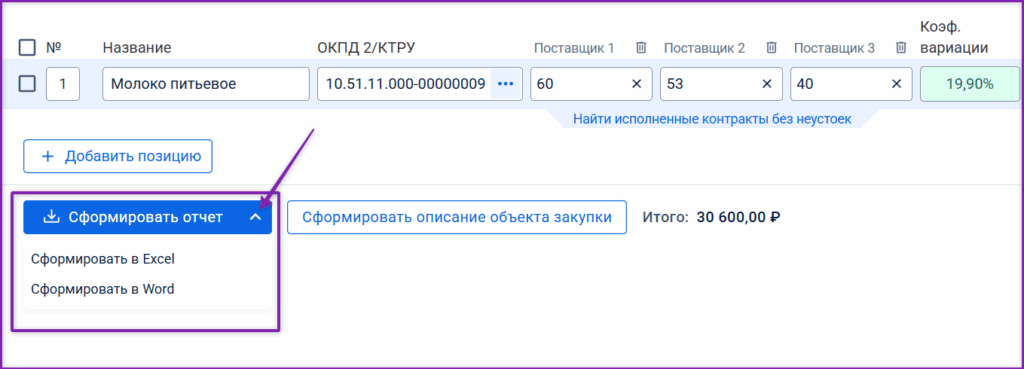Click the row number field 1
The height and width of the screenshot is (369, 1024).
click(x=63, y=84)
